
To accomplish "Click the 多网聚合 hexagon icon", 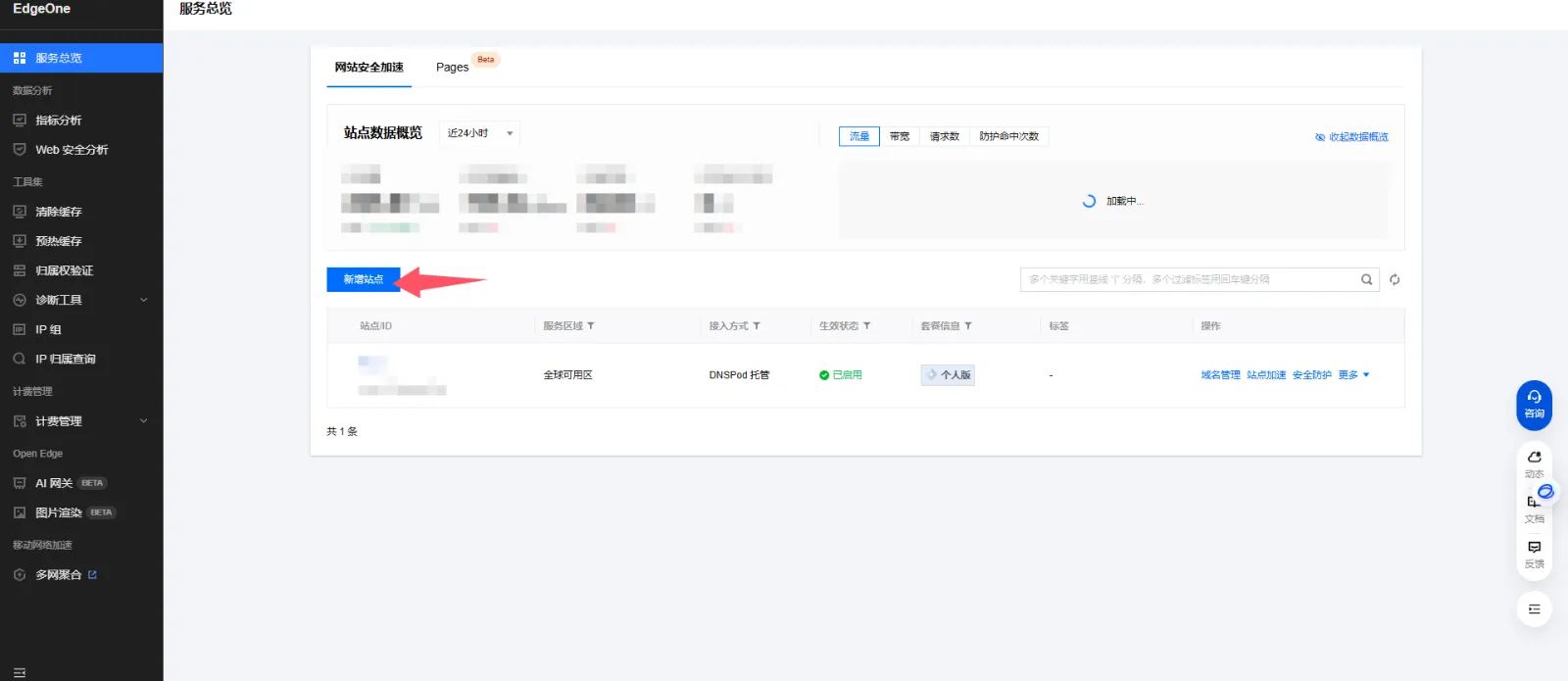I will point(20,575).
